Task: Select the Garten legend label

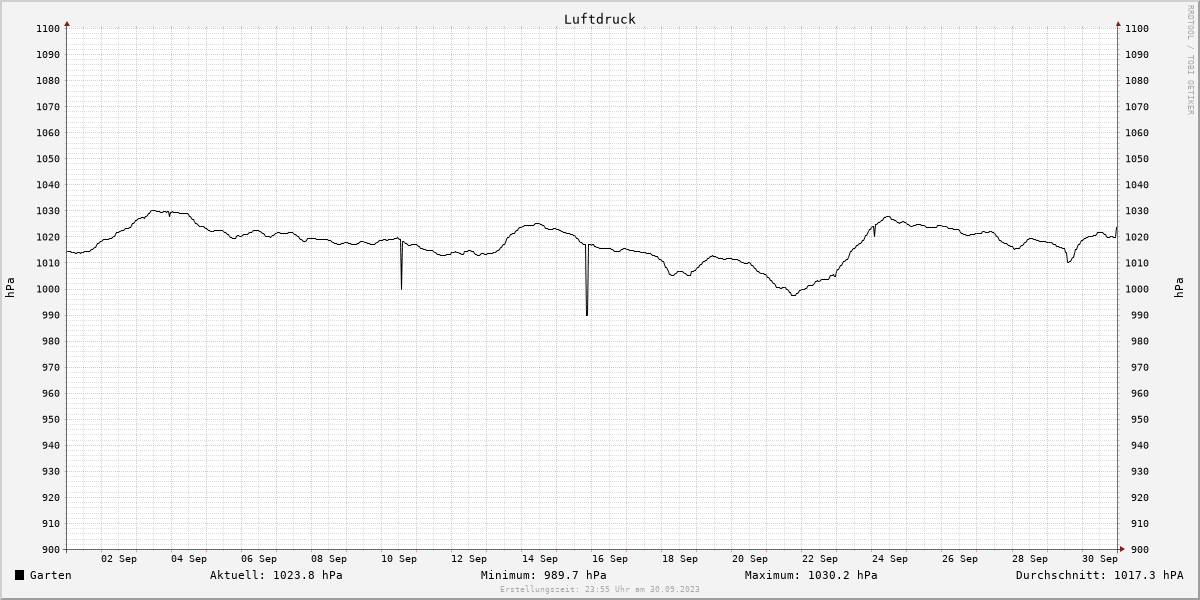Action: 51,575
